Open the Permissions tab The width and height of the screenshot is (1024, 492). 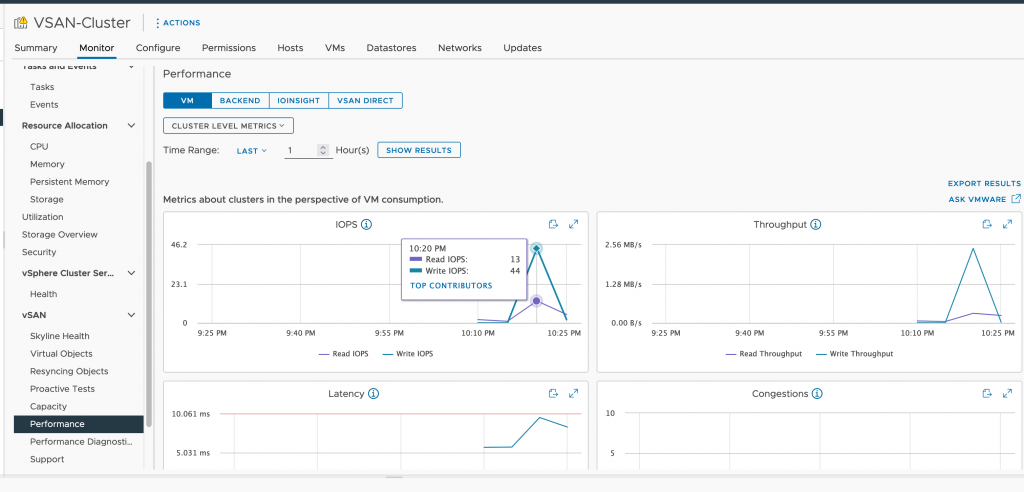[229, 48]
